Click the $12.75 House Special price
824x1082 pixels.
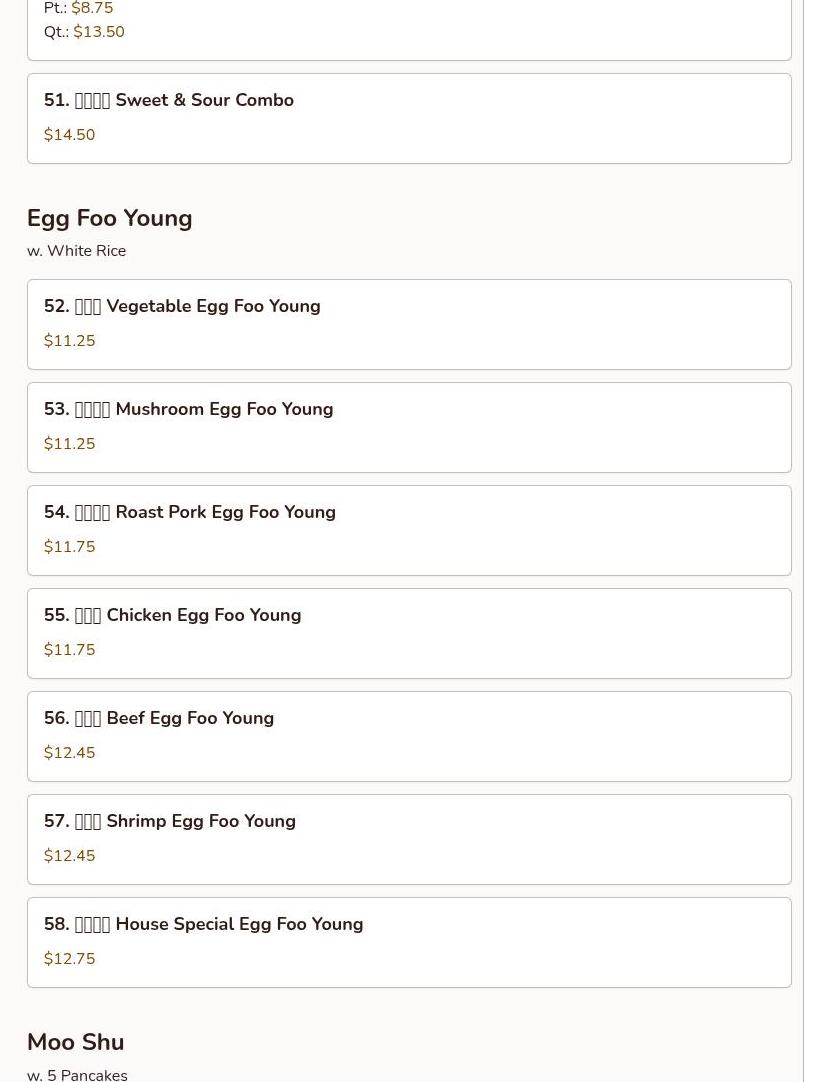(x=69, y=959)
